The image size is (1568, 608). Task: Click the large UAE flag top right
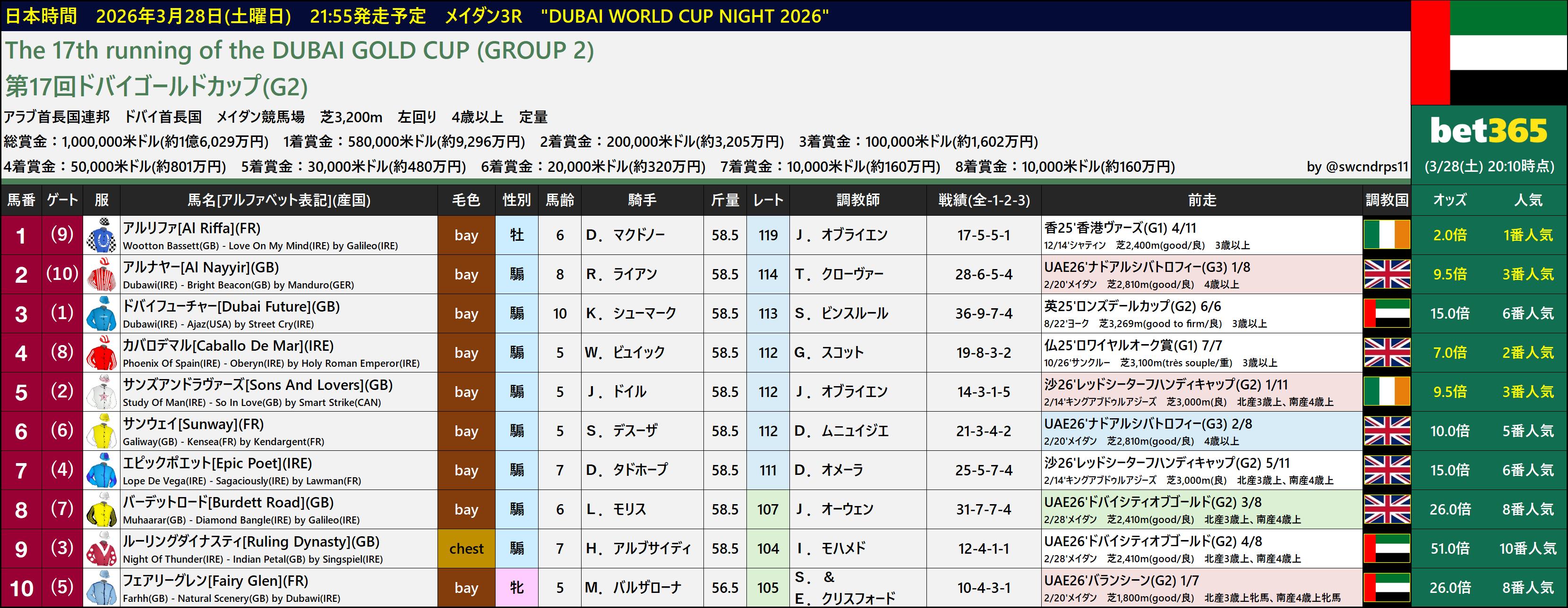(1489, 52)
